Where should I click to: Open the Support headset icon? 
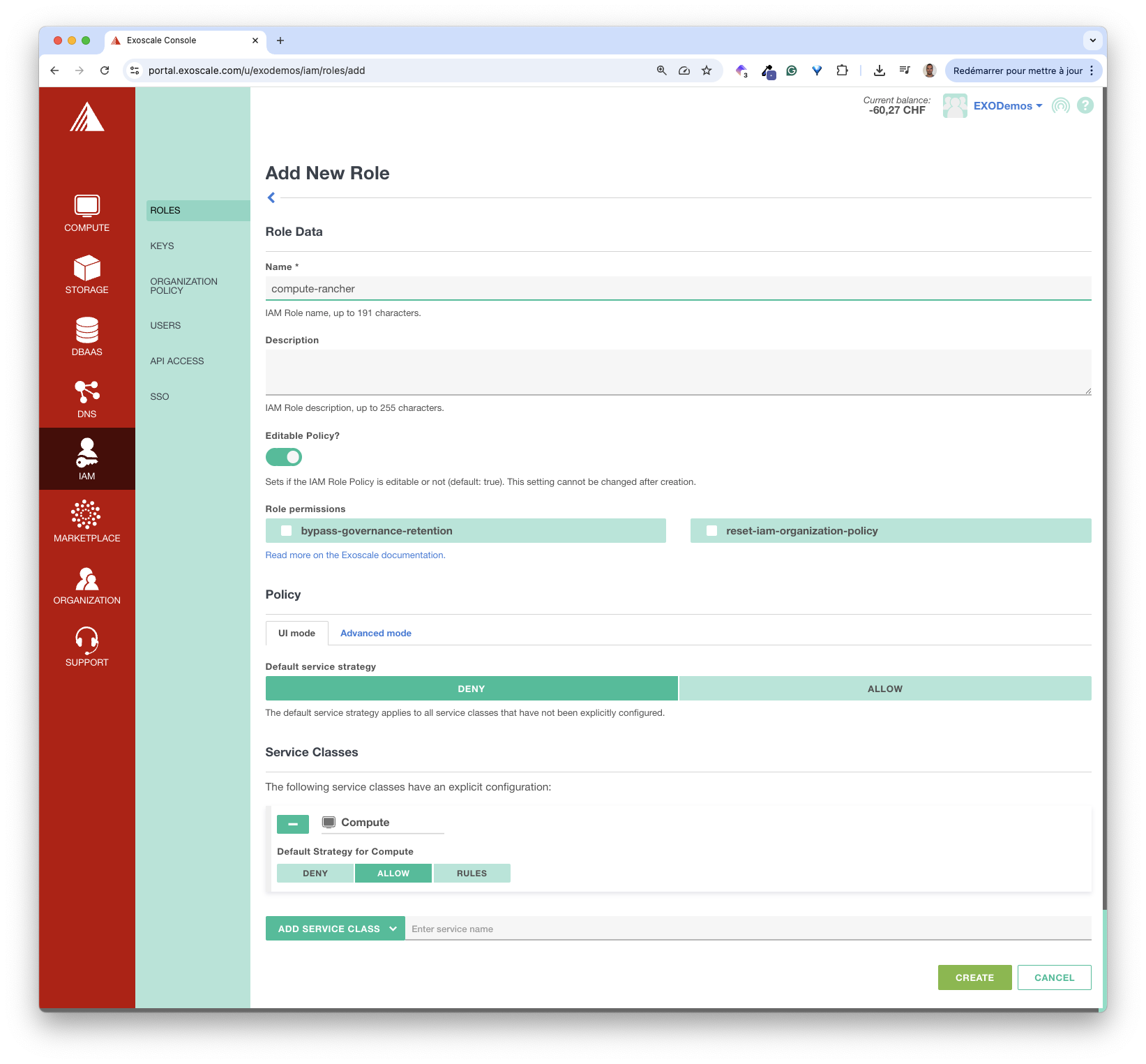point(86,640)
